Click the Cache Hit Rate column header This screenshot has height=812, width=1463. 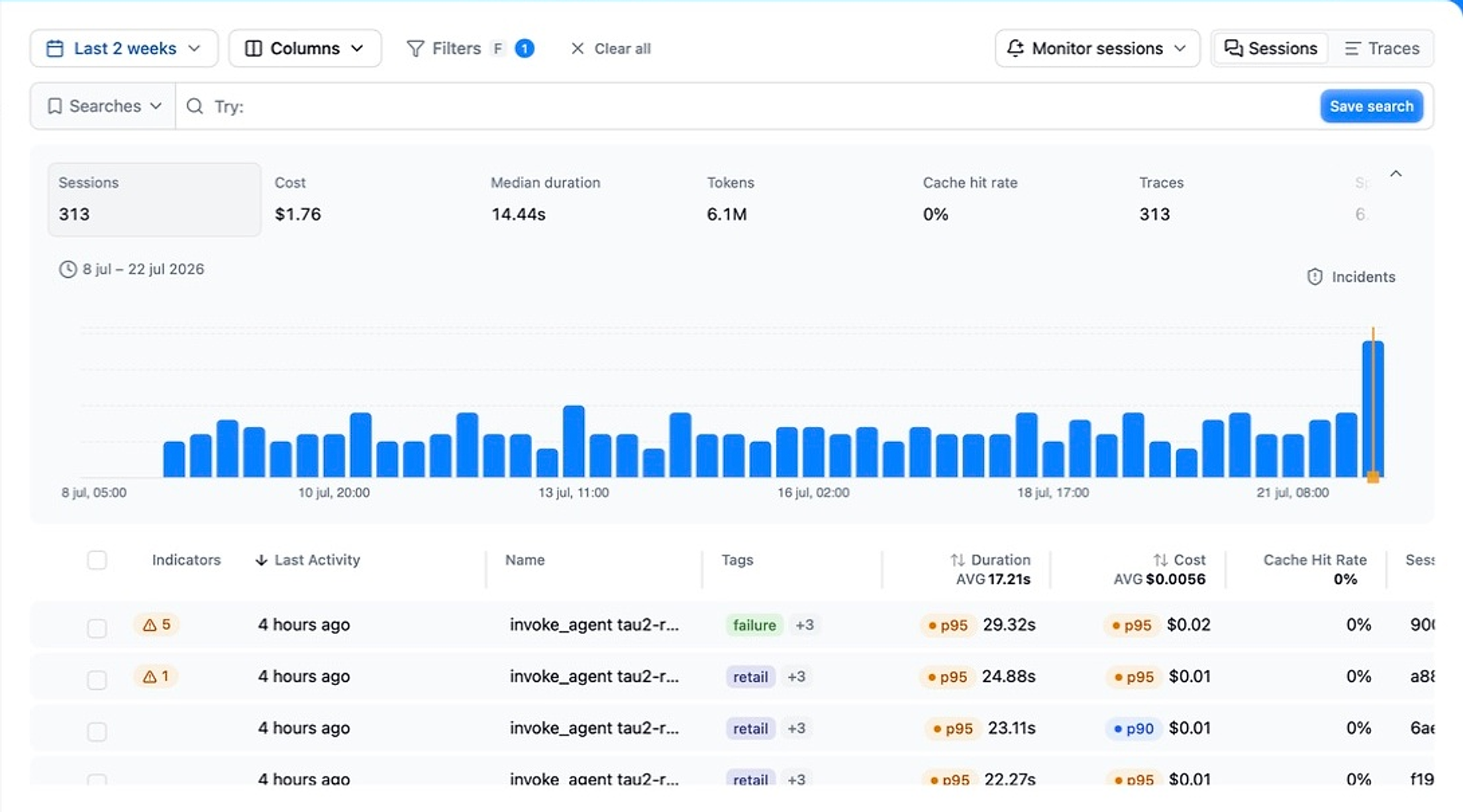[1315, 560]
